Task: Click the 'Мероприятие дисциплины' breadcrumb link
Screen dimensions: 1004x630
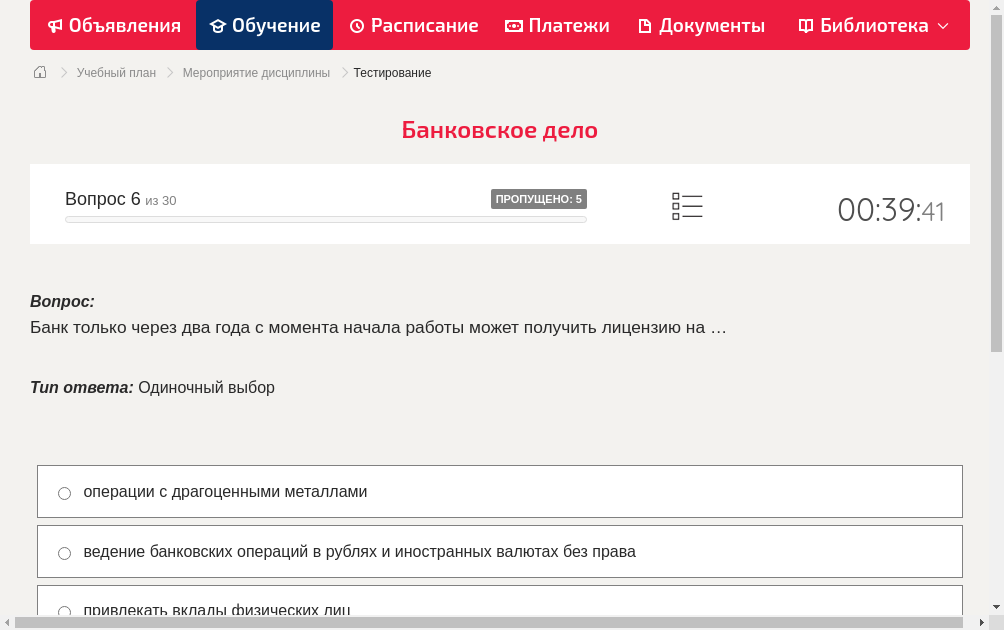Action: (x=255, y=72)
